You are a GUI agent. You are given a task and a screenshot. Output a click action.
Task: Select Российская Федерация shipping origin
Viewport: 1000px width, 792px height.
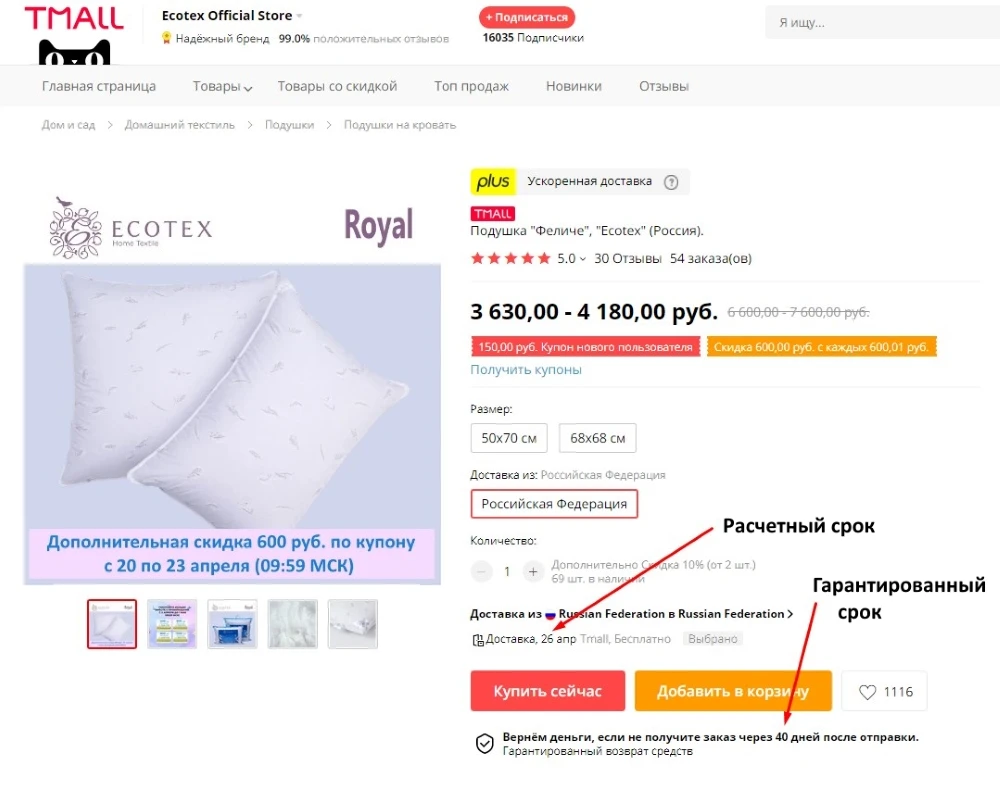554,504
